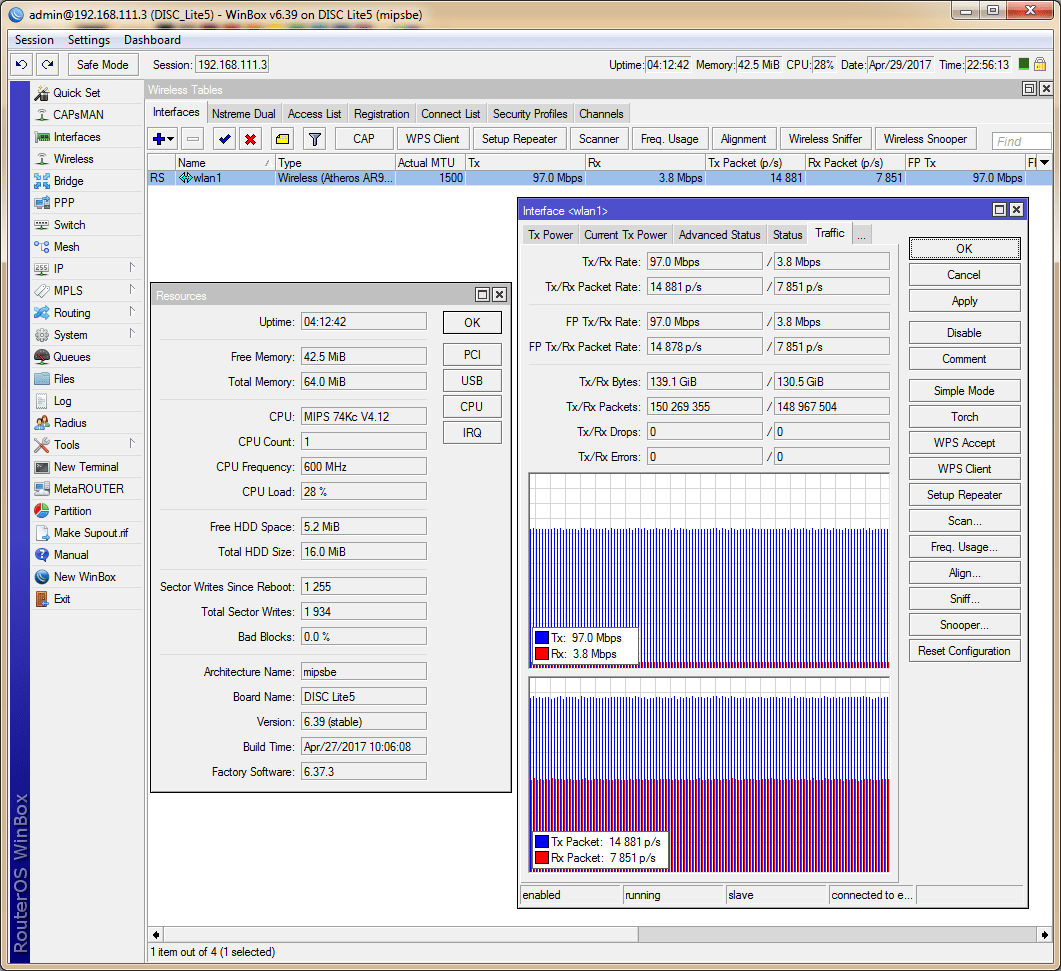The width and height of the screenshot is (1061, 971).
Task: Click the redo arrow icon
Action: click(47, 64)
